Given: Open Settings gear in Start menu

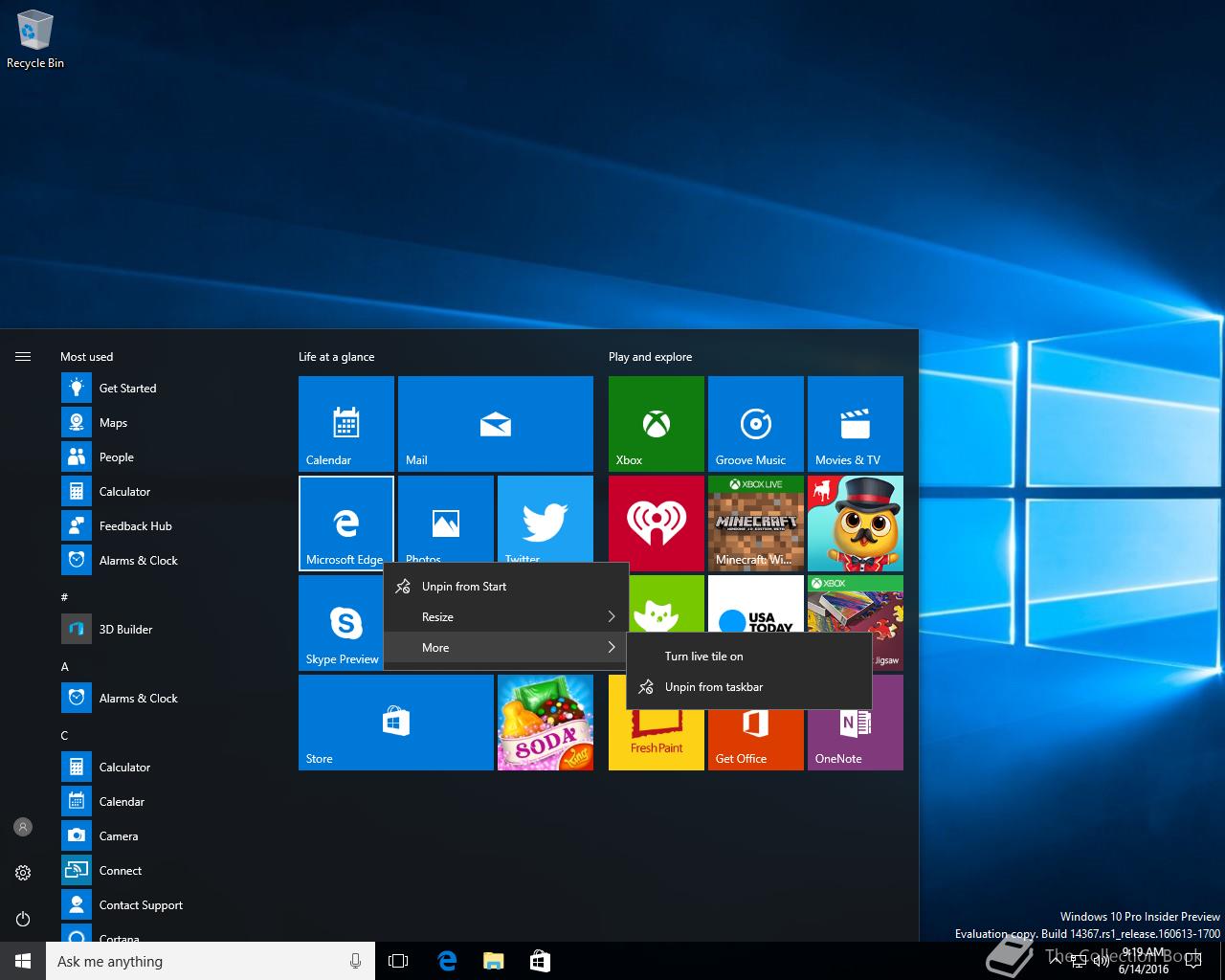Looking at the screenshot, I should pos(23,873).
